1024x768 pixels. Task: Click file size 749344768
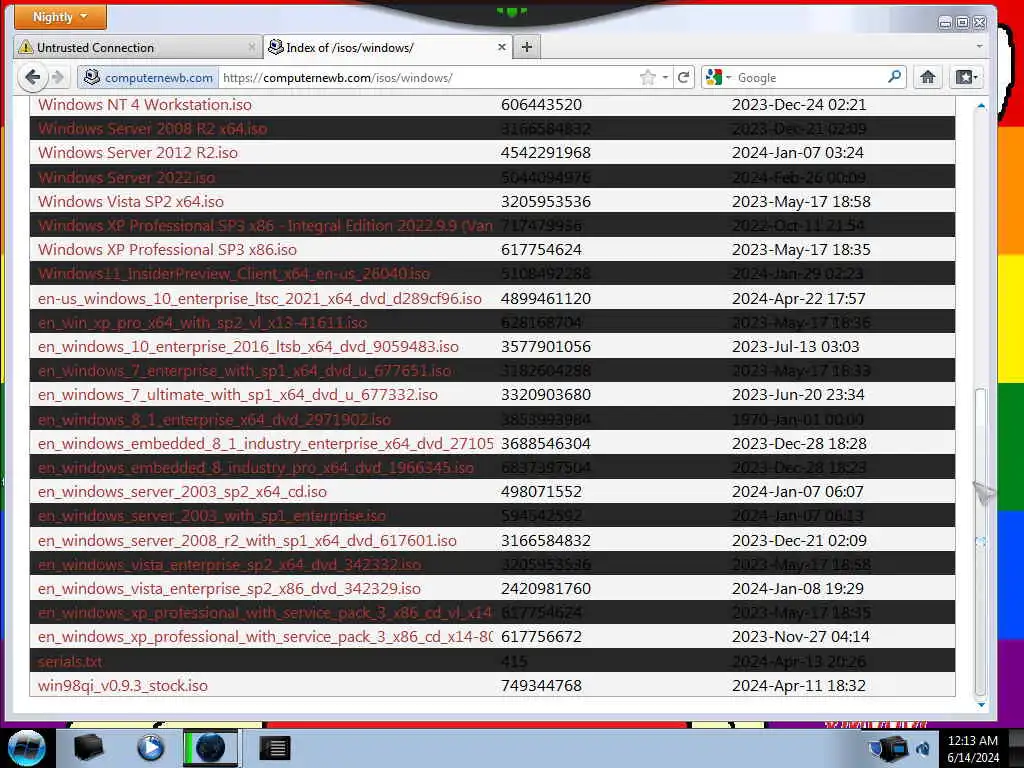[541, 686]
